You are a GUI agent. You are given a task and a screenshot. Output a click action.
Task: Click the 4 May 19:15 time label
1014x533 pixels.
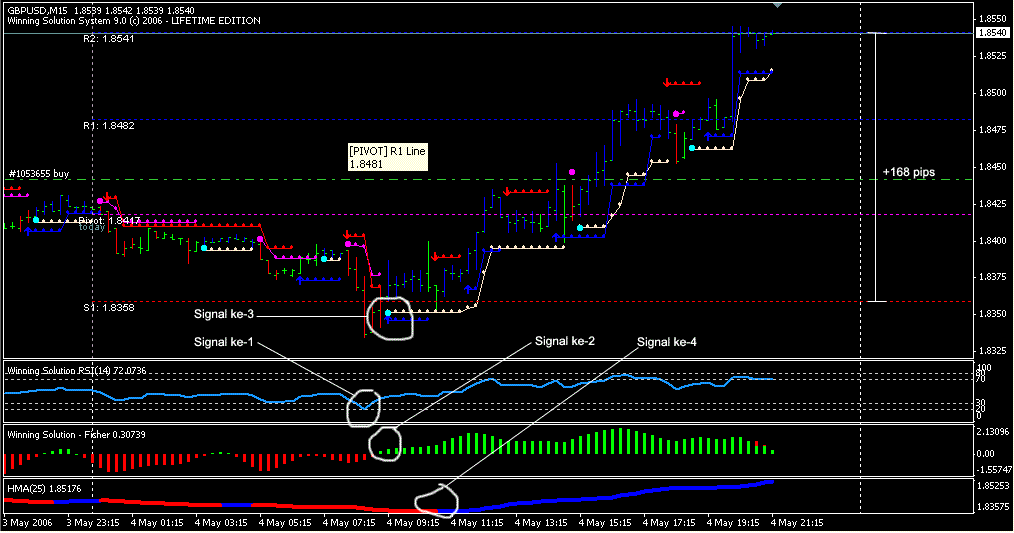point(733,523)
